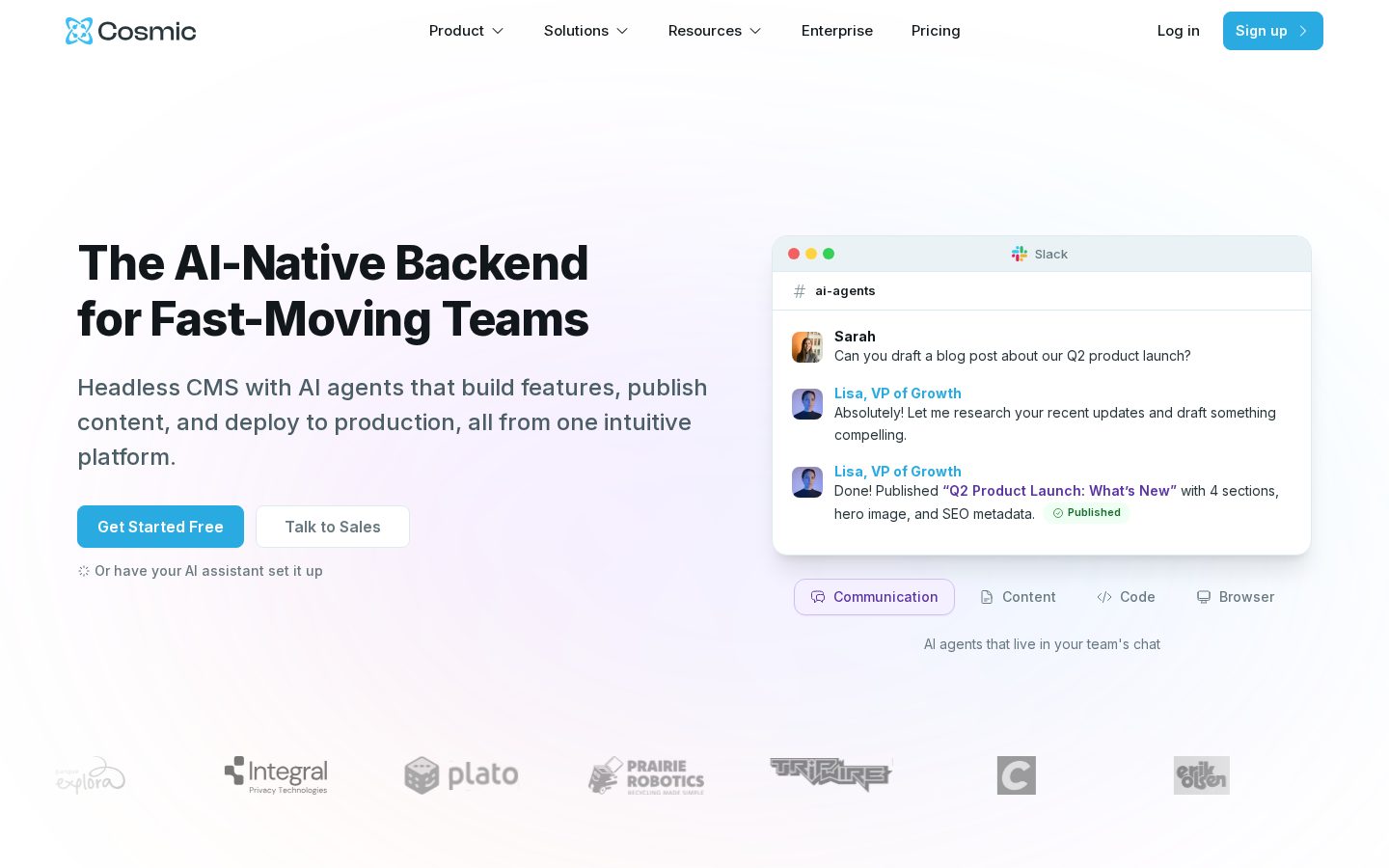Viewport: 1389px width, 868px height.
Task: Click the yellow window dot
Action: coord(811,254)
